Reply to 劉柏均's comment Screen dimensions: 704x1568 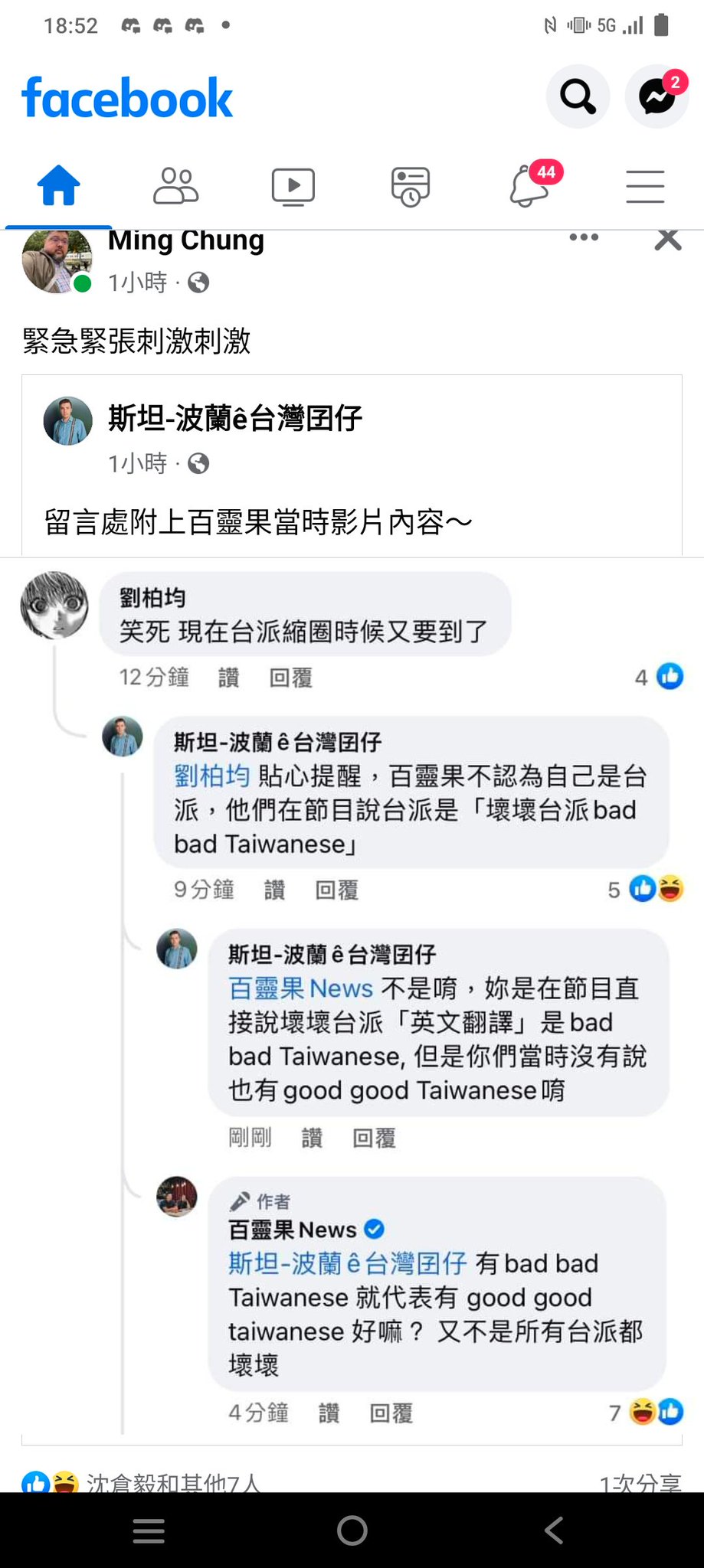tap(291, 678)
